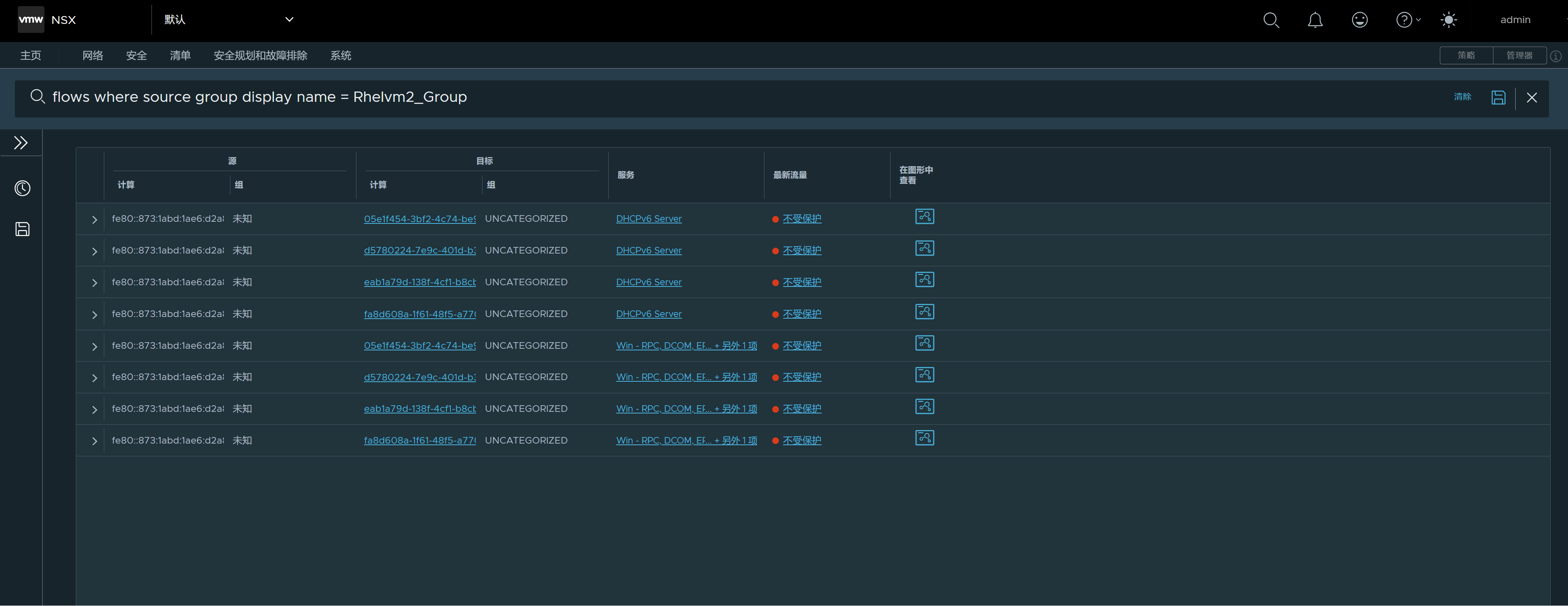Expand the left sidebar panel
1568x606 pixels.
click(21, 143)
